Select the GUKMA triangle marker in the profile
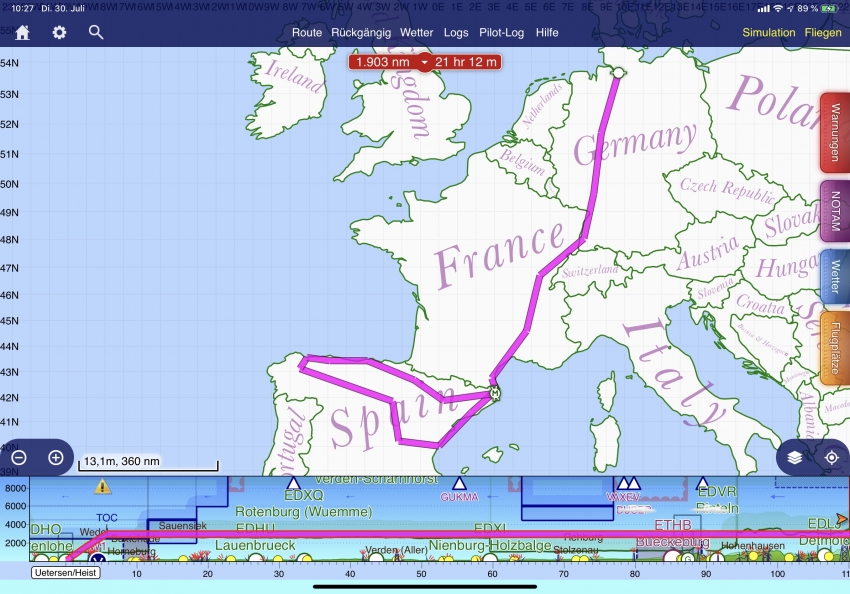This screenshot has height=594, width=850. 460,483
